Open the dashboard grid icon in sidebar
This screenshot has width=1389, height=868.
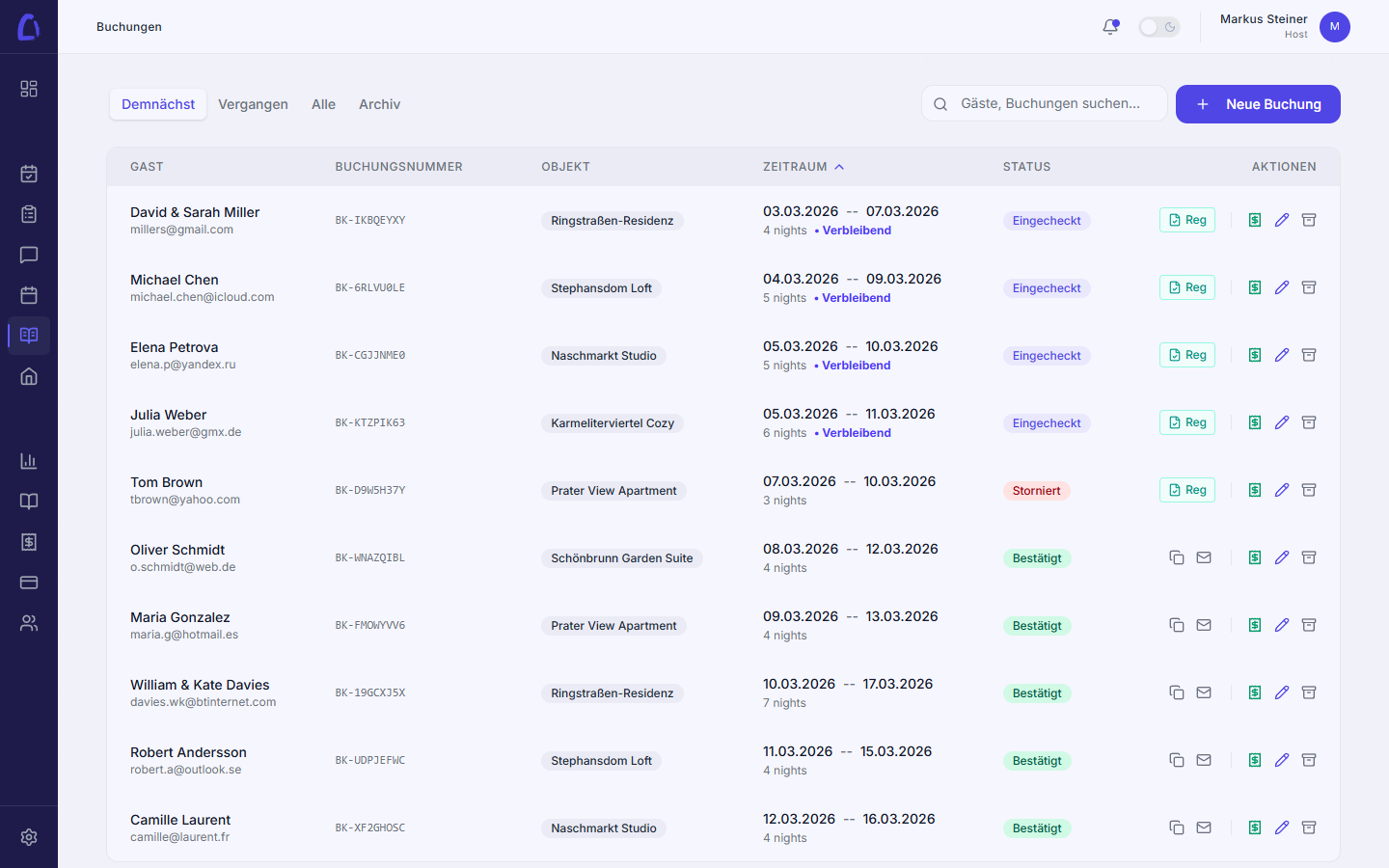pyautogui.click(x=29, y=89)
